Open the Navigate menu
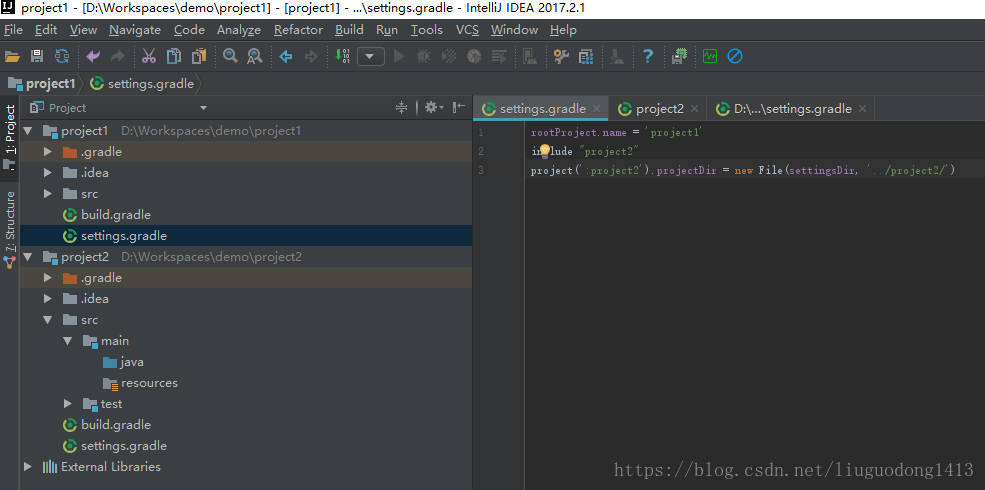The width and height of the screenshot is (985, 490). pos(135,30)
